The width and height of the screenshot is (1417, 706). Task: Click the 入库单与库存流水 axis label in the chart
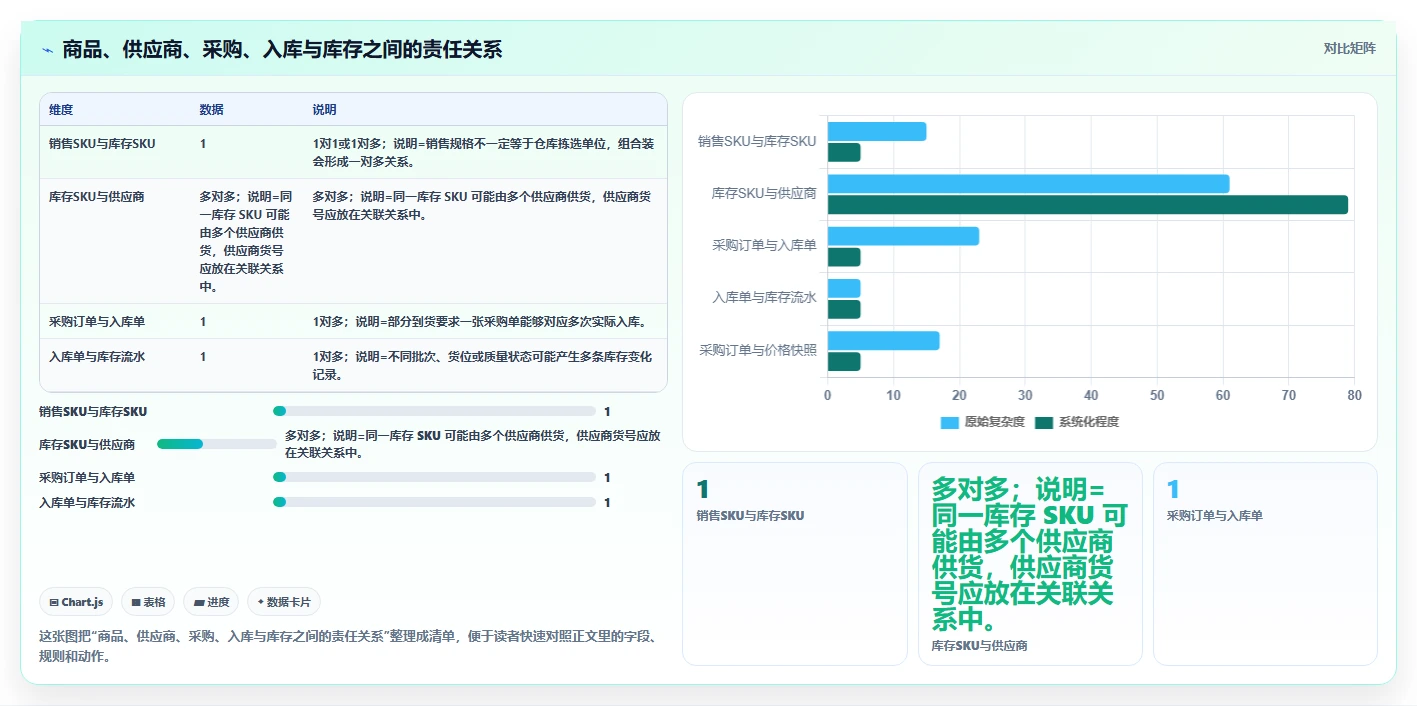click(764, 298)
